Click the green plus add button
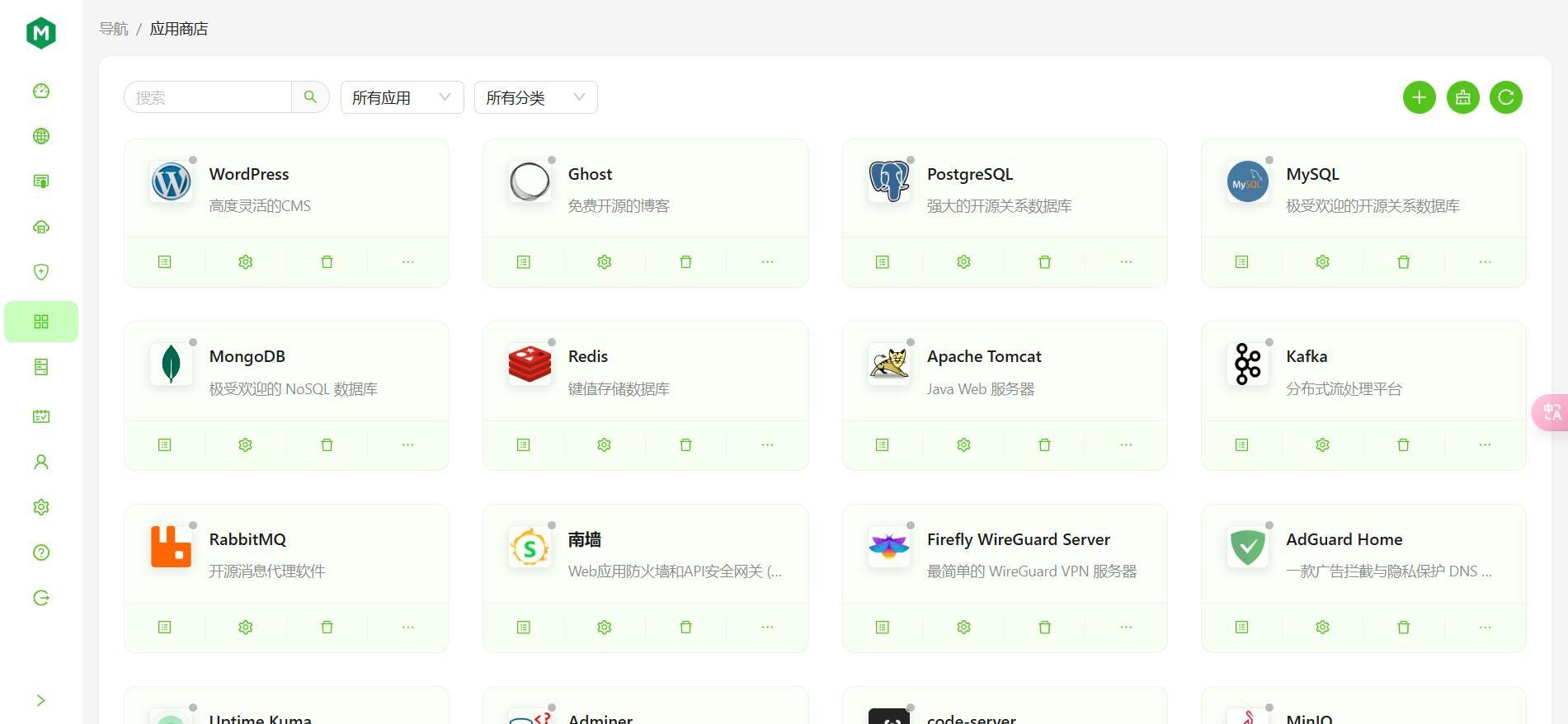The image size is (1568, 724). (x=1420, y=97)
